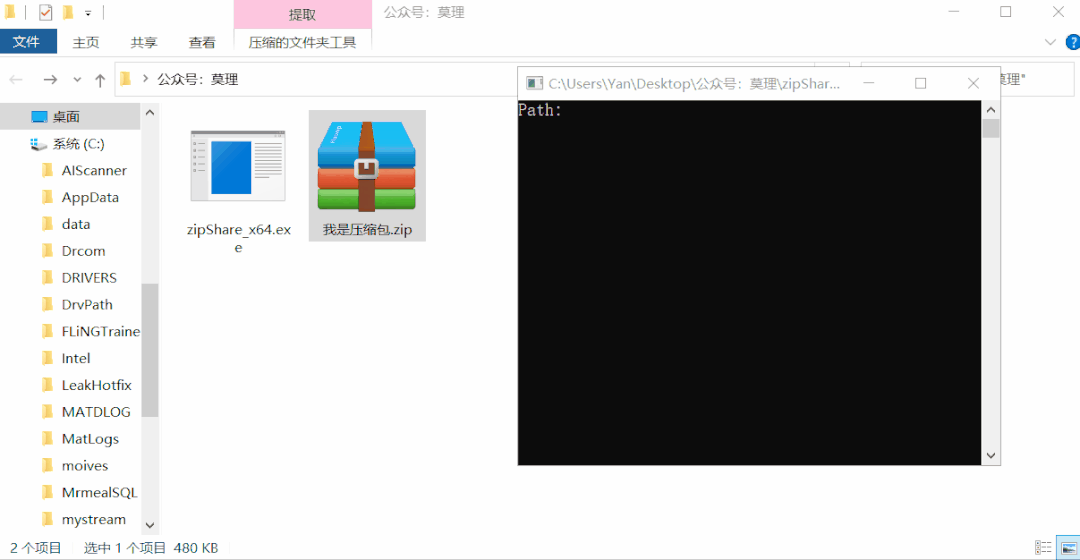Open the recent locations dropdown
The image size is (1080, 560).
pos(77,80)
